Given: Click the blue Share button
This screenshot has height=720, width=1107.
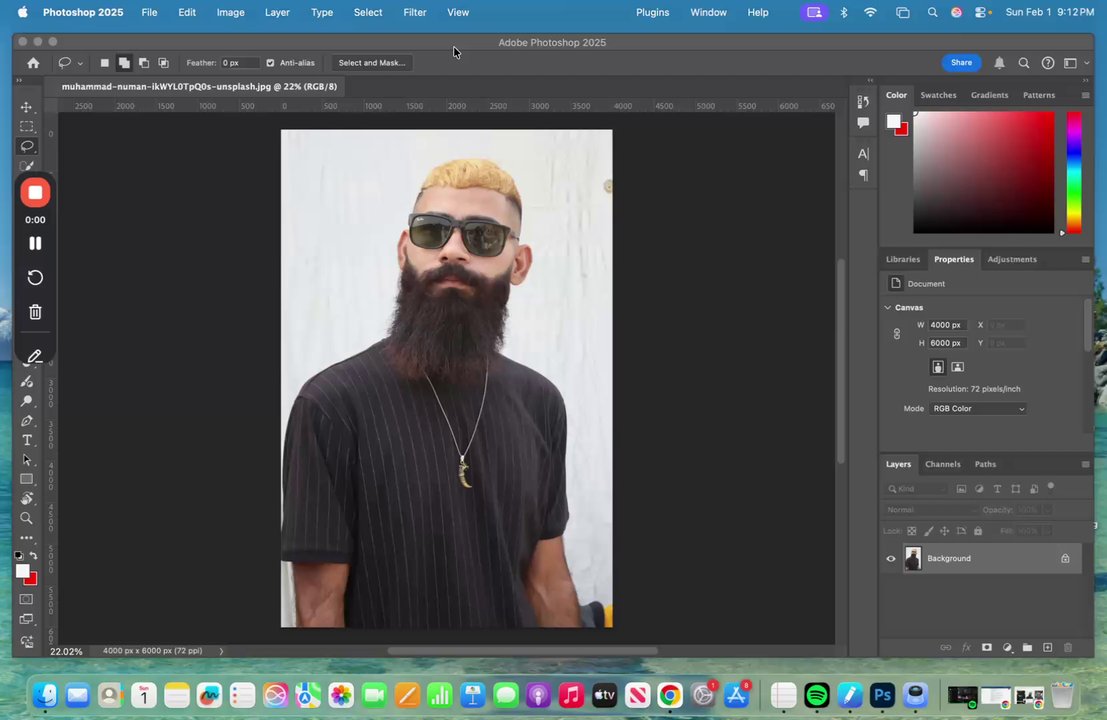Looking at the screenshot, I should click(x=960, y=62).
